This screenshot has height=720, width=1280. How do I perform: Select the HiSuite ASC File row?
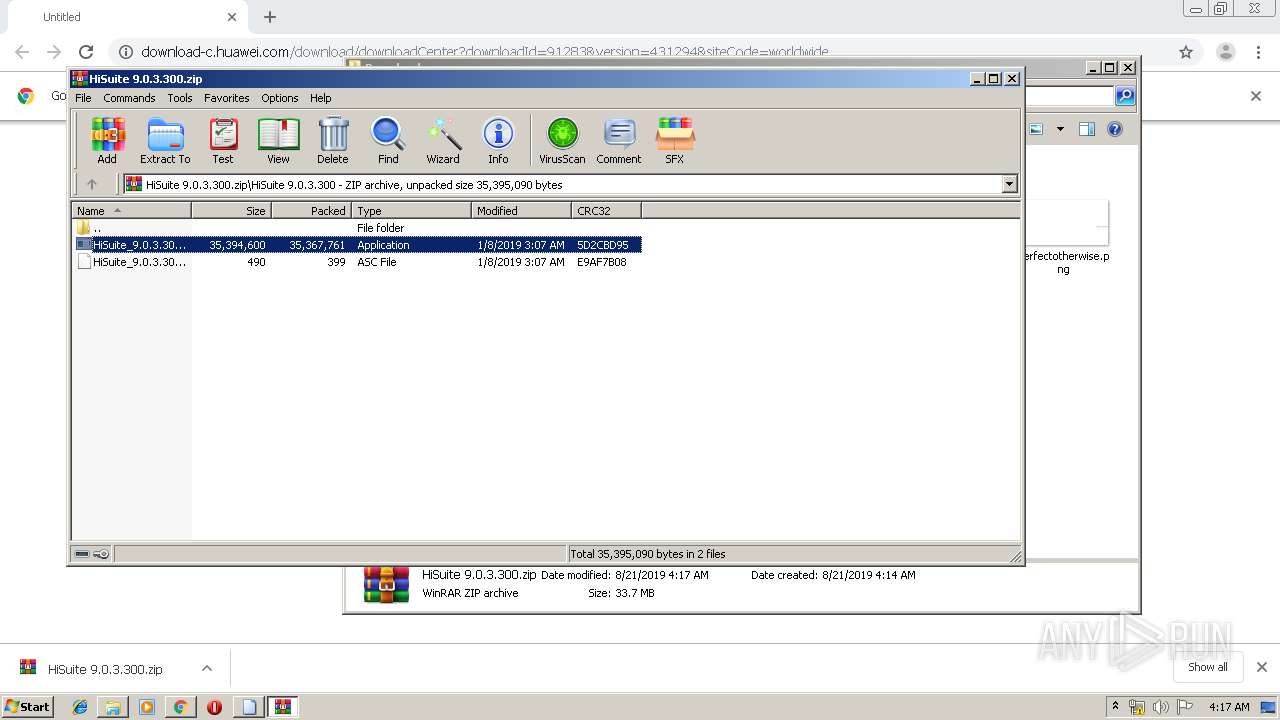pos(358,262)
